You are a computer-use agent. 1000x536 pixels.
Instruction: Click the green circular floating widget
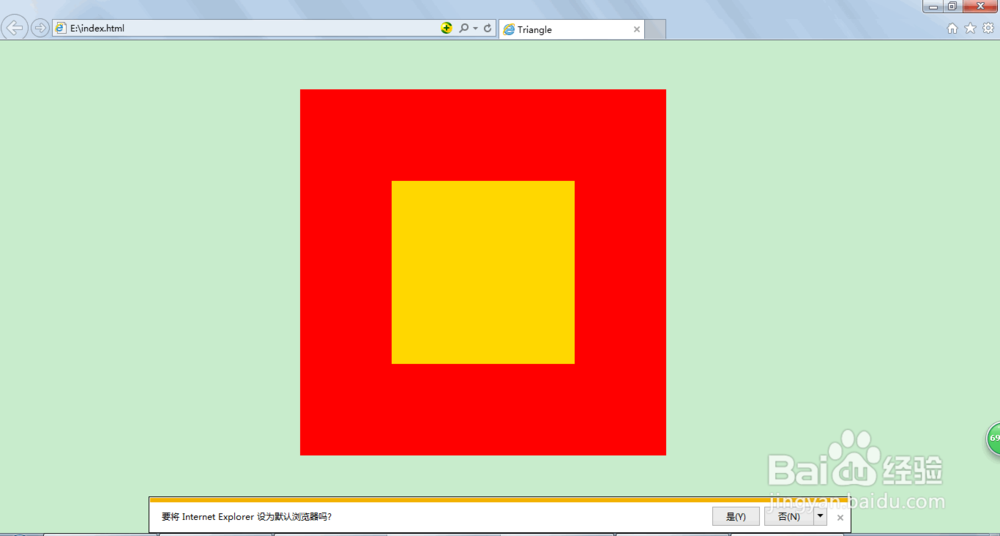click(x=994, y=438)
